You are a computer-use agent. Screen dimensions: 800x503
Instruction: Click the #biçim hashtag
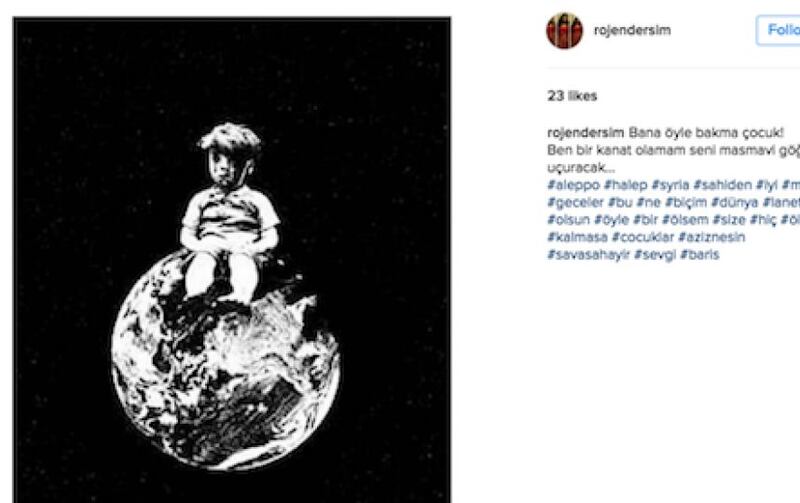click(686, 202)
